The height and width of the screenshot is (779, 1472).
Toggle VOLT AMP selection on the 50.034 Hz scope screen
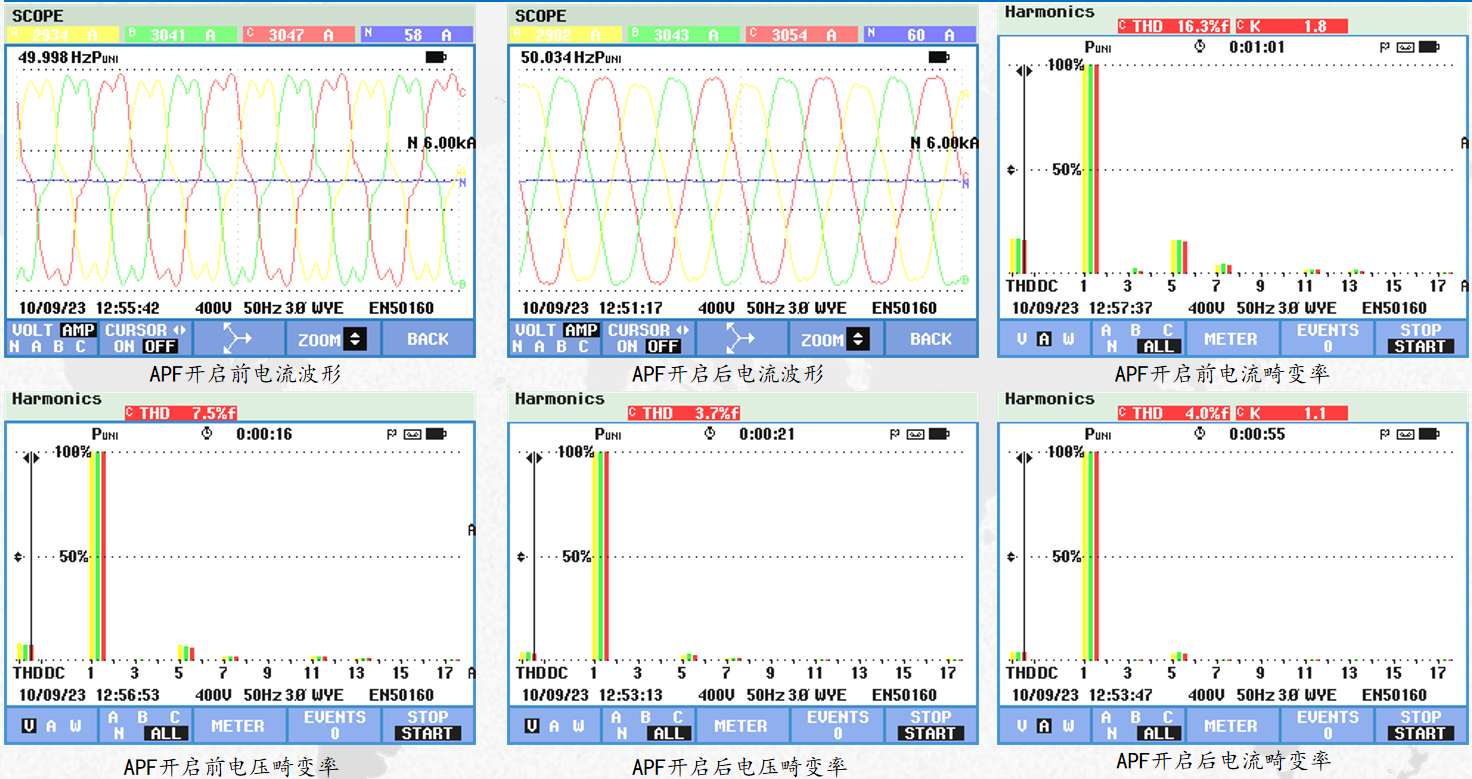pos(555,339)
